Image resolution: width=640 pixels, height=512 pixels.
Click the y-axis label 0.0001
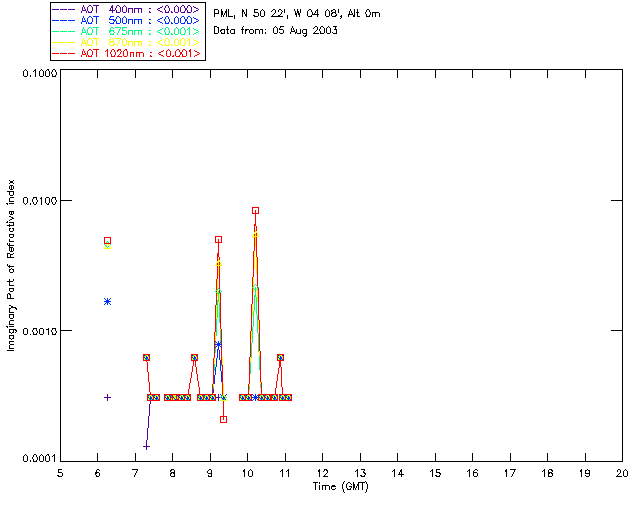(x=40, y=459)
